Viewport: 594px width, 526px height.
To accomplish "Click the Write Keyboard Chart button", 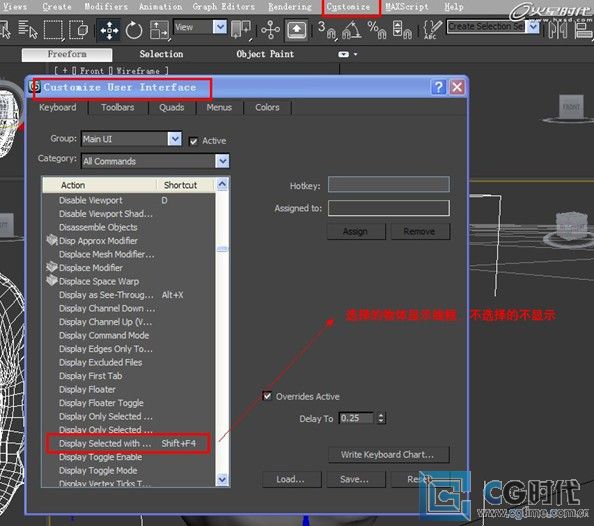I will 388,454.
